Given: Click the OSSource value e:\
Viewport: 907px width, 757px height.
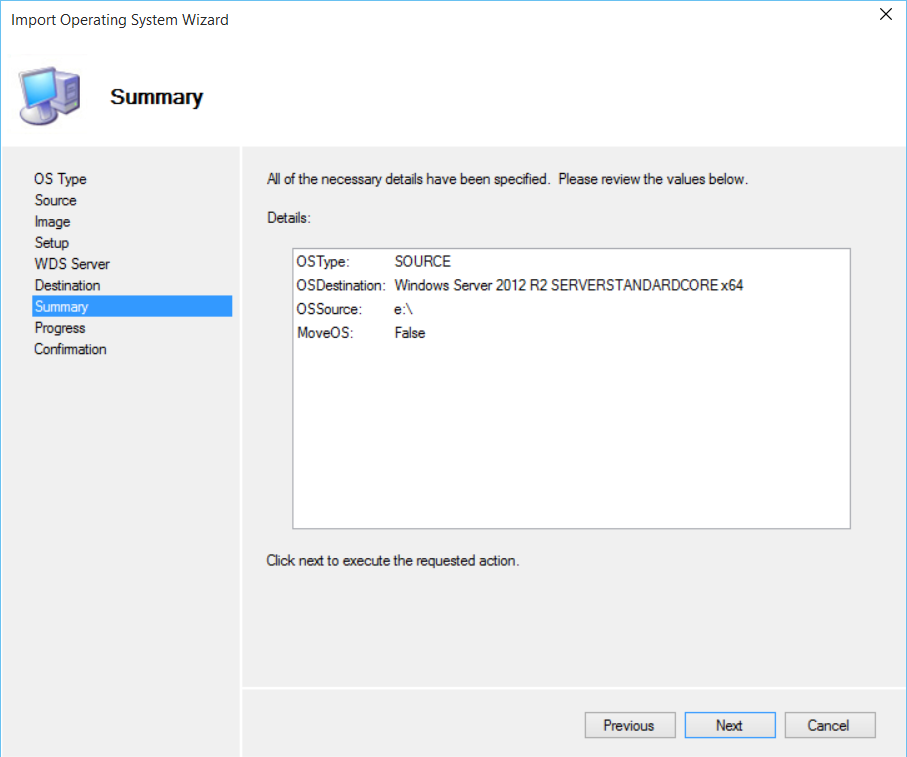Looking at the screenshot, I should tap(404, 309).
